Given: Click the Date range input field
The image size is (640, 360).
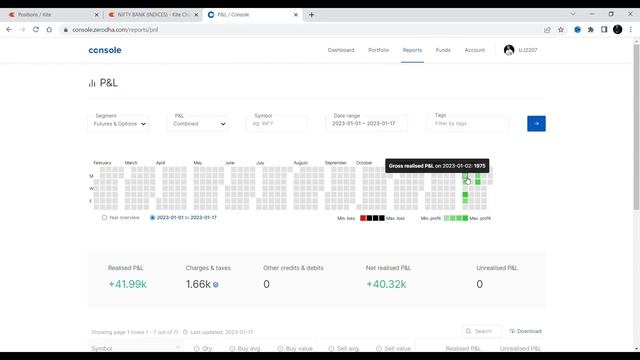Looking at the screenshot, I should coord(367,123).
